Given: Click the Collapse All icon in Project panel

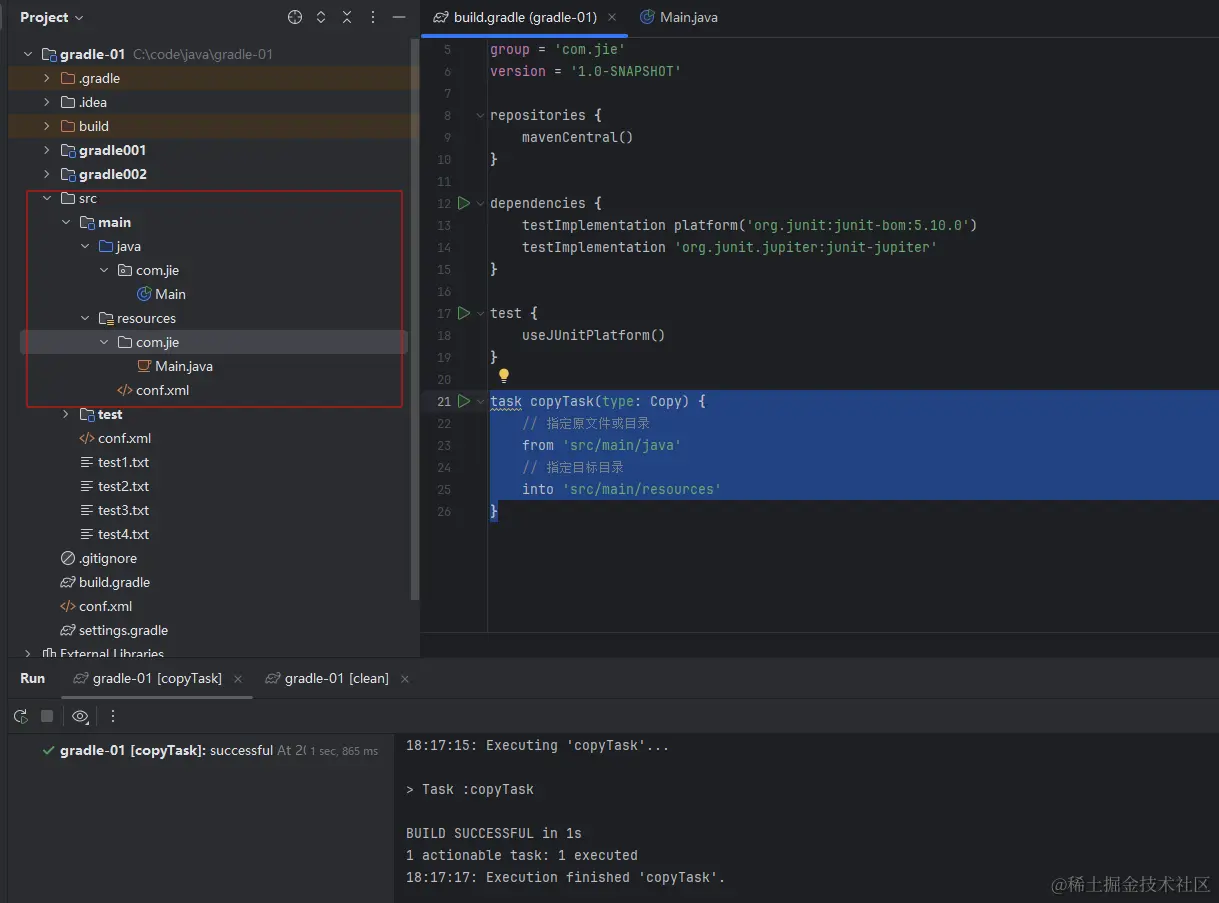Looking at the screenshot, I should 347,17.
